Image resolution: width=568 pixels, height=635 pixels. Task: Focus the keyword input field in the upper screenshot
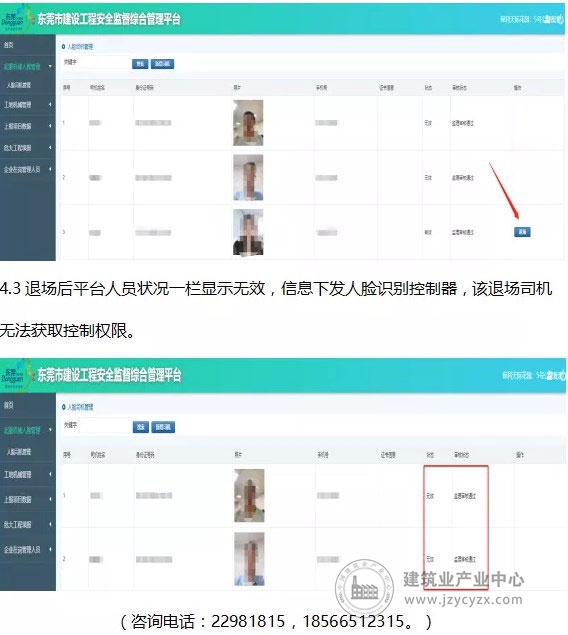(x=96, y=63)
